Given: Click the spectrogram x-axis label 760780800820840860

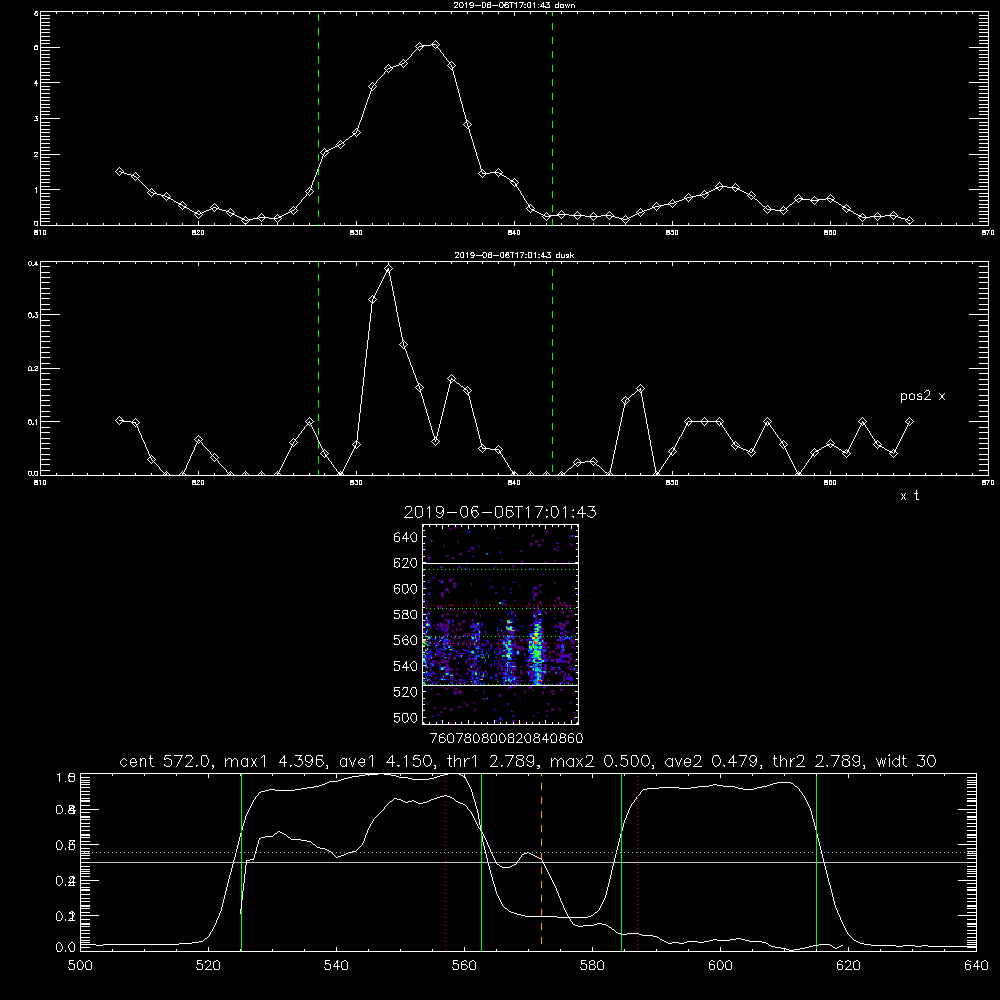Looking at the screenshot, I should [506, 739].
